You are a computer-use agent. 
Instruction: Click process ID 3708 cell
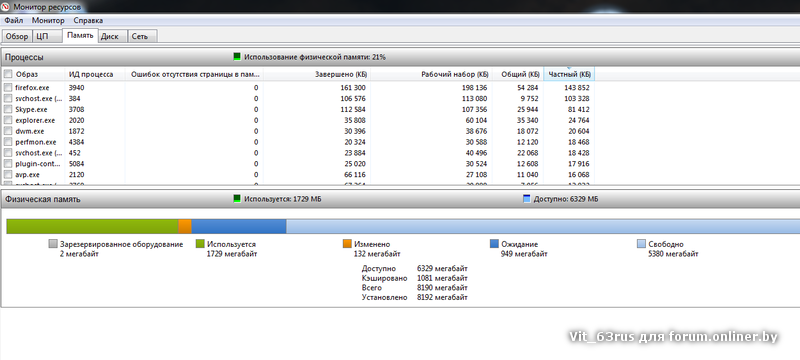(x=77, y=110)
